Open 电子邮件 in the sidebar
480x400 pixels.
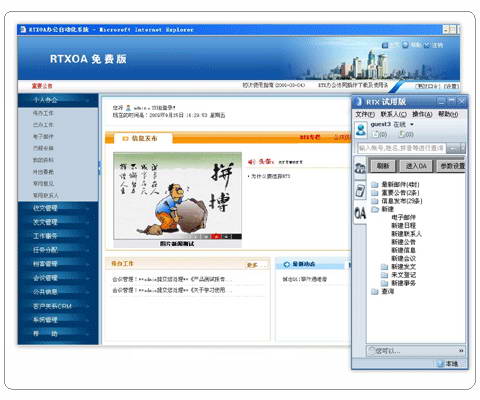[43, 136]
